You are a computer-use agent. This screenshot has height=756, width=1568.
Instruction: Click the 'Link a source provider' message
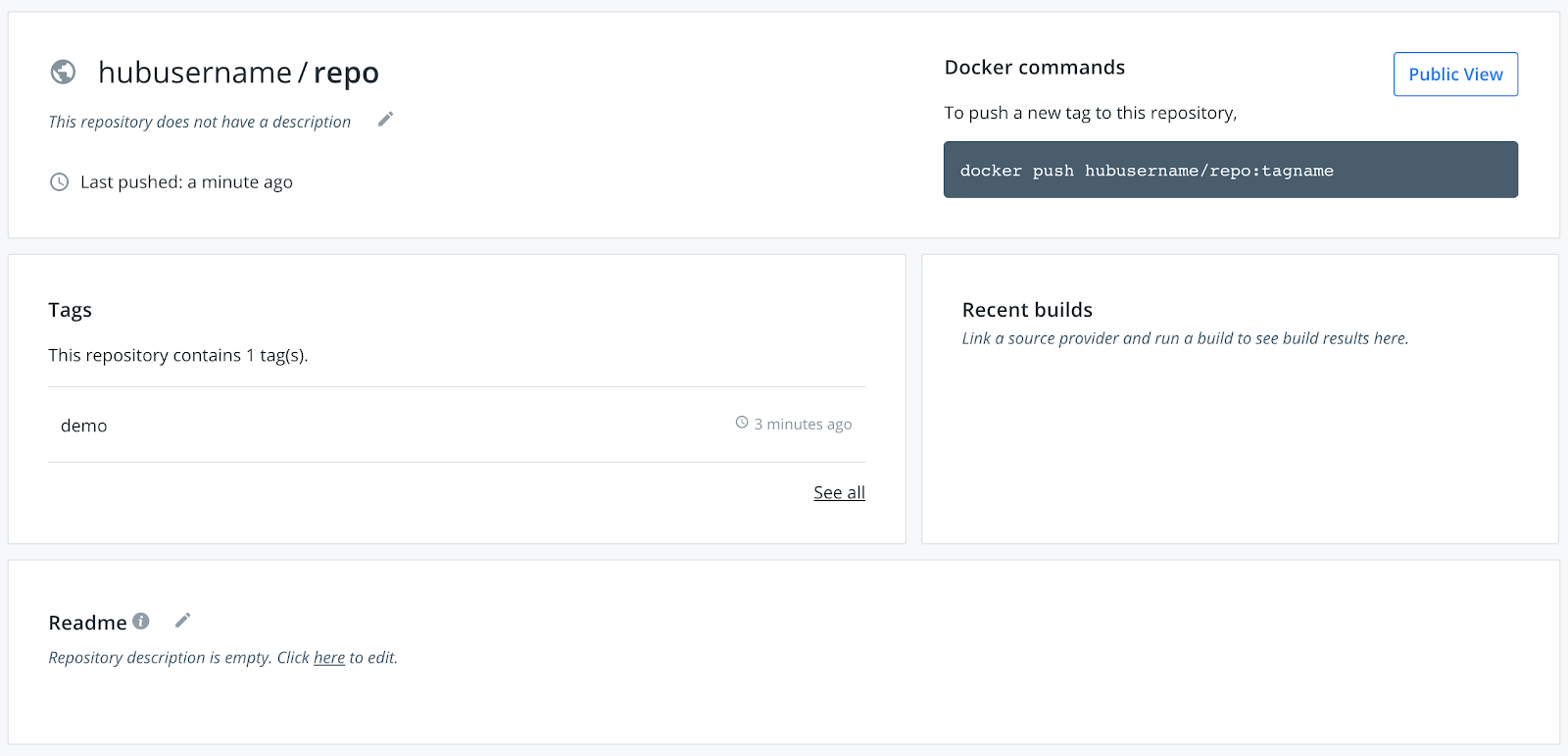1185,338
